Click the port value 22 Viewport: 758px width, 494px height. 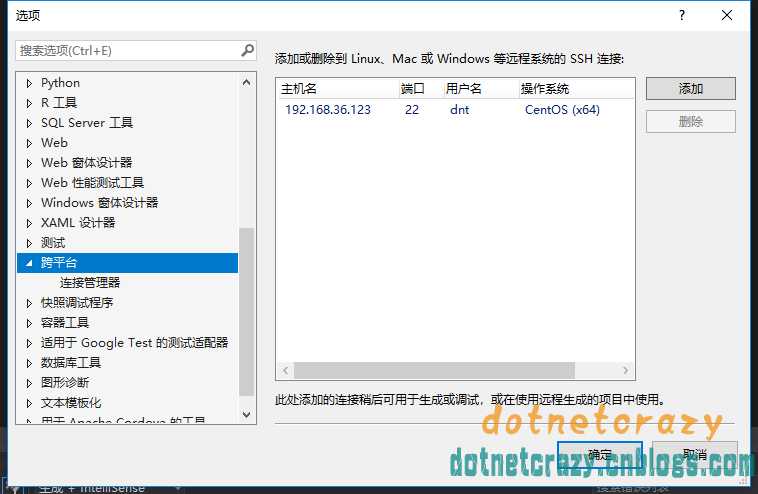tap(412, 110)
